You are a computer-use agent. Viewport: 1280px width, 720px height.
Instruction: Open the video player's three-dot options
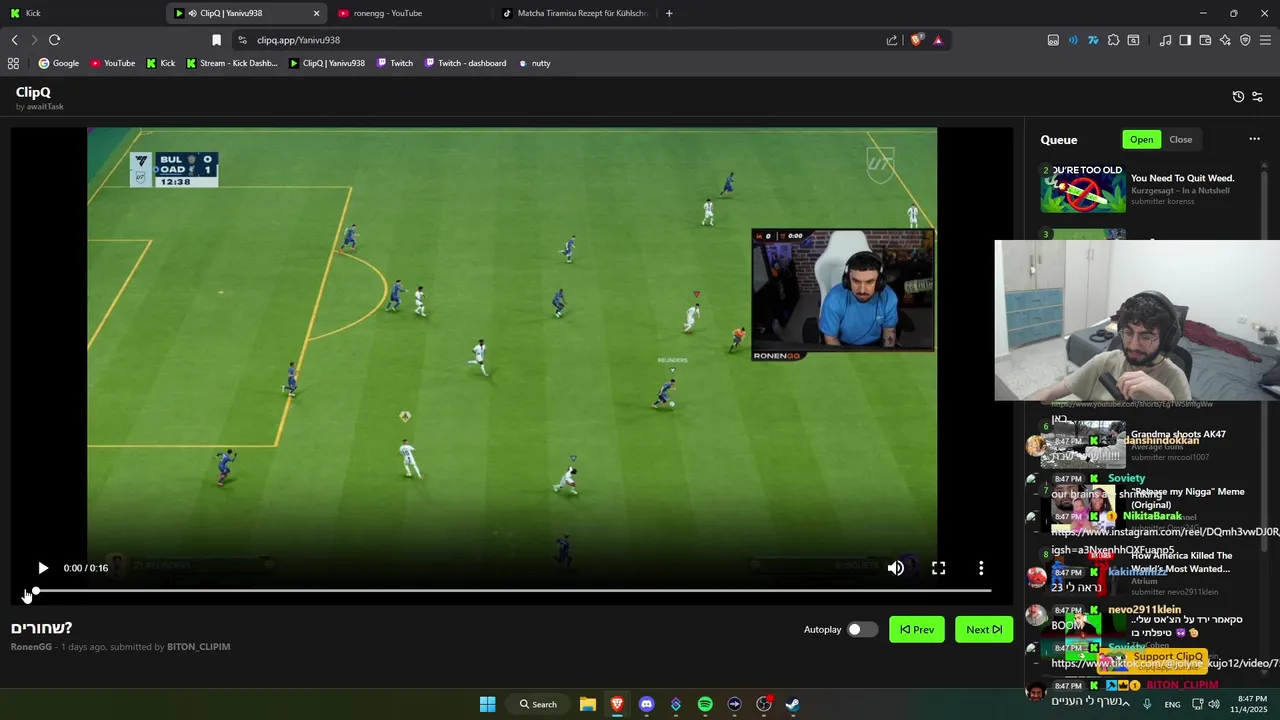[x=981, y=568]
